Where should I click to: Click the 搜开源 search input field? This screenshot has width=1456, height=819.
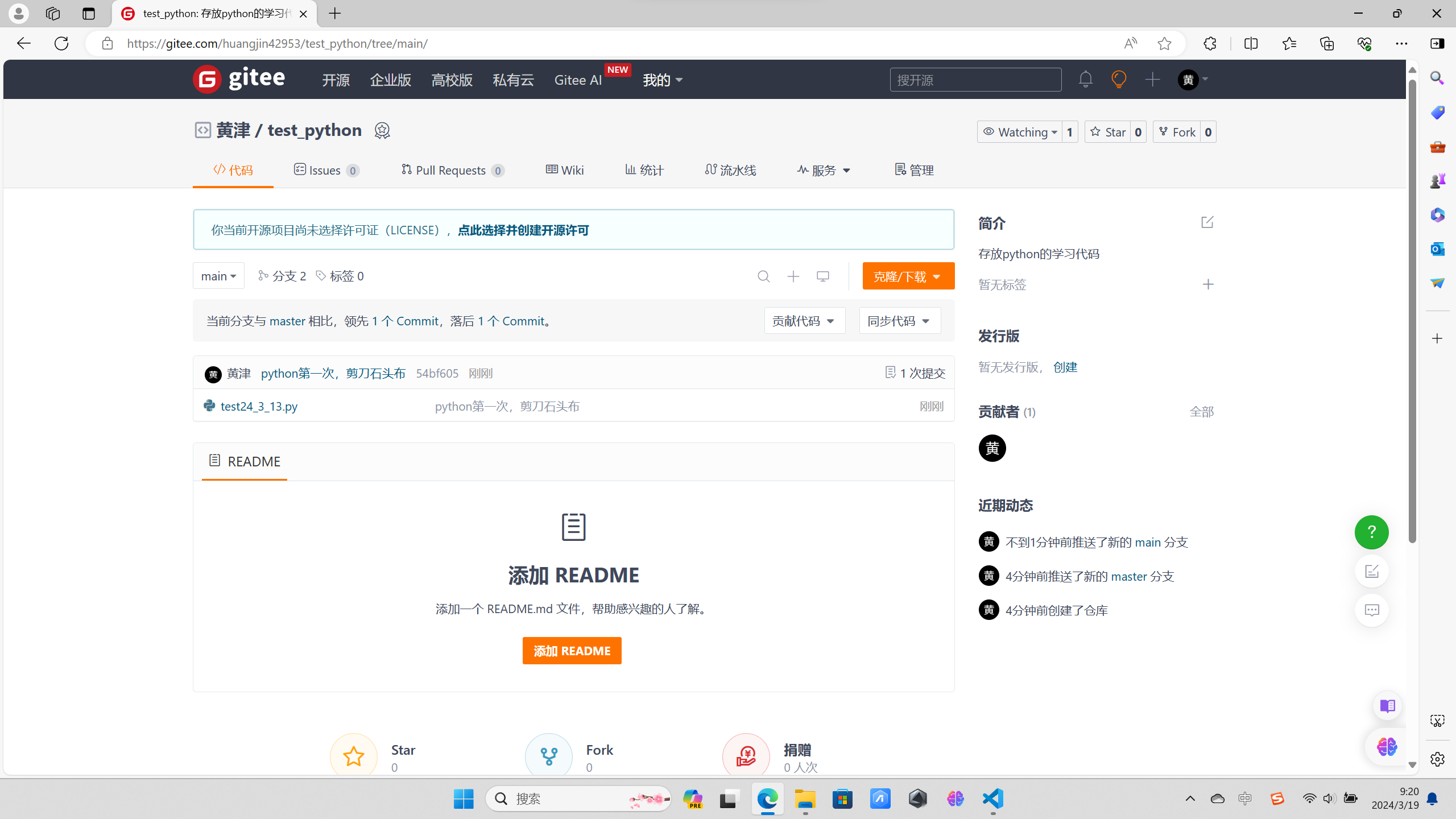pyautogui.click(x=975, y=80)
